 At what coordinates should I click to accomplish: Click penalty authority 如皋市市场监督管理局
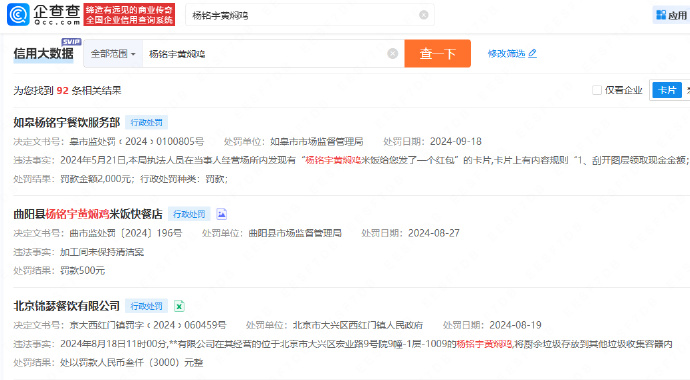[316, 142]
